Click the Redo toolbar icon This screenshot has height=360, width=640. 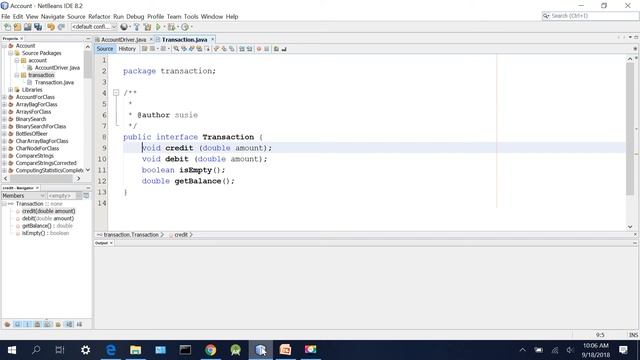click(x=61, y=27)
